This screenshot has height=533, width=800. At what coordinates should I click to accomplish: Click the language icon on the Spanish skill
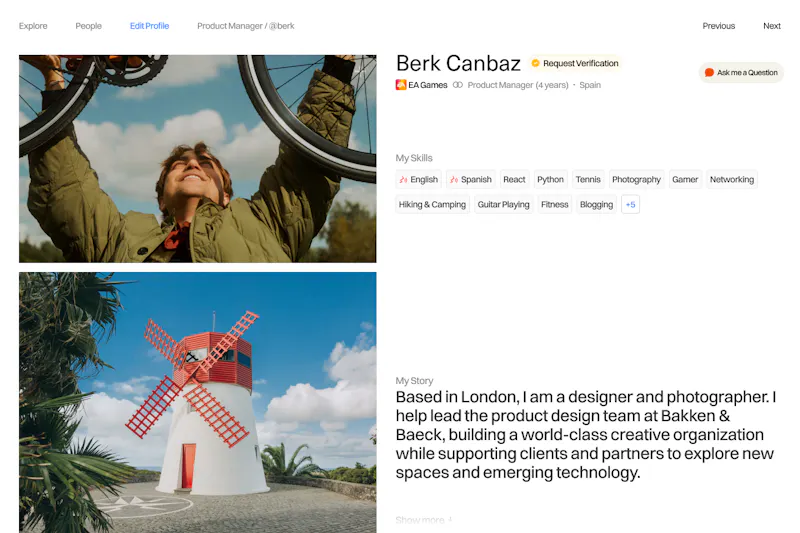[454, 180]
